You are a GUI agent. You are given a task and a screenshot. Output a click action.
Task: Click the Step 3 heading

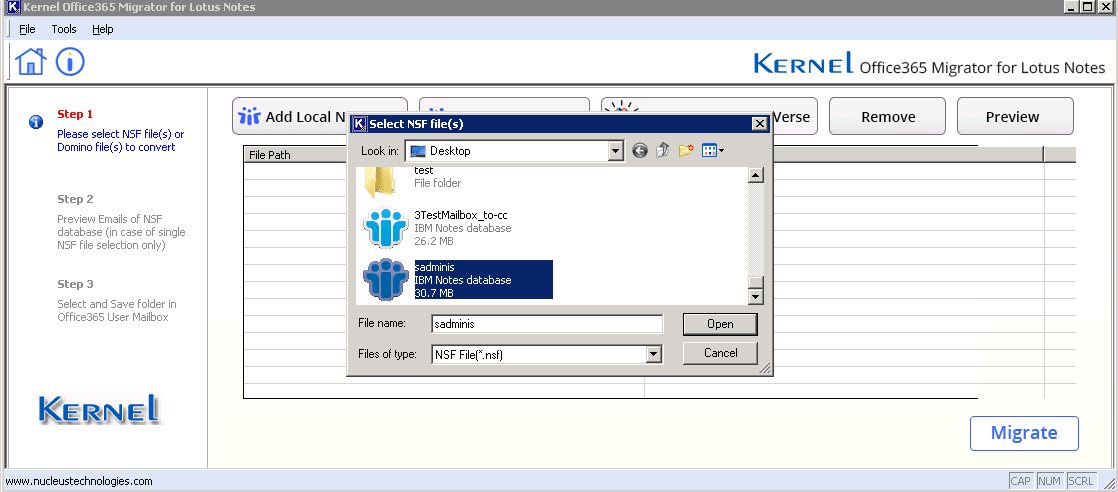coord(75,284)
